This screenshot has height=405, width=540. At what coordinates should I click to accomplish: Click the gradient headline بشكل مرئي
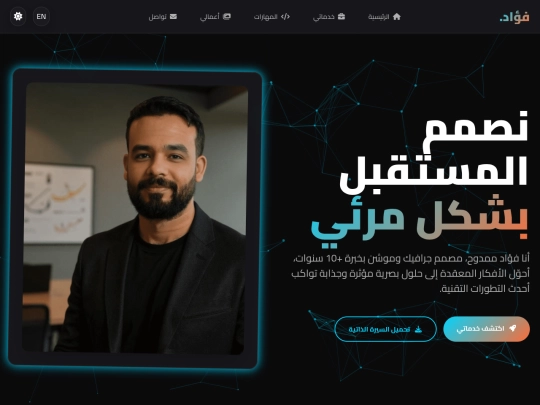tap(419, 220)
